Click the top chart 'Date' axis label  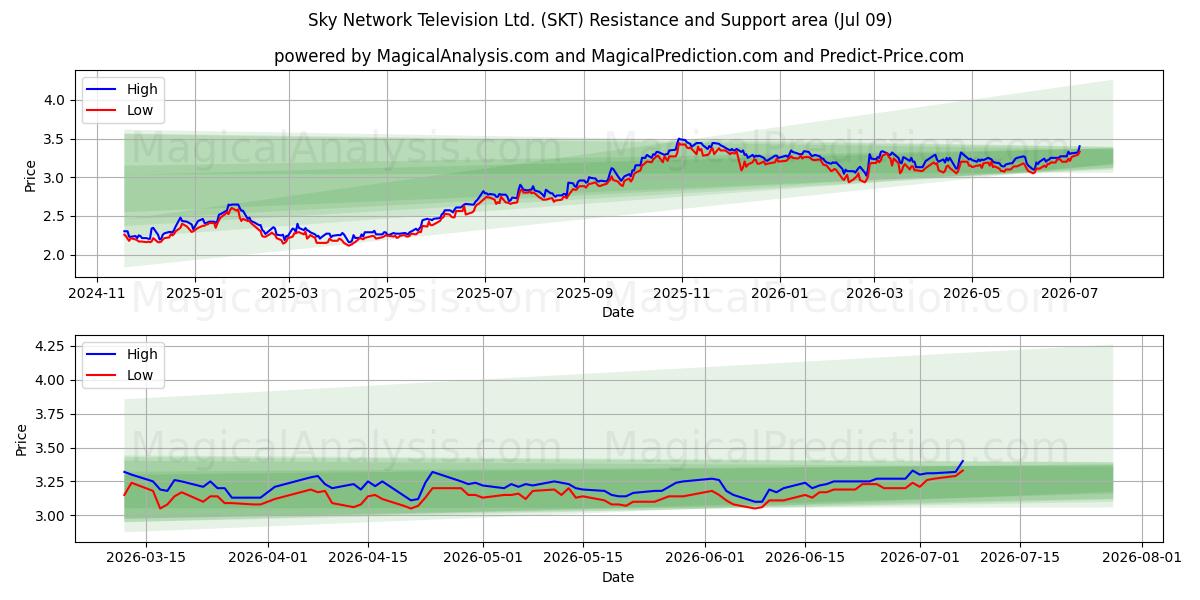tap(618, 312)
